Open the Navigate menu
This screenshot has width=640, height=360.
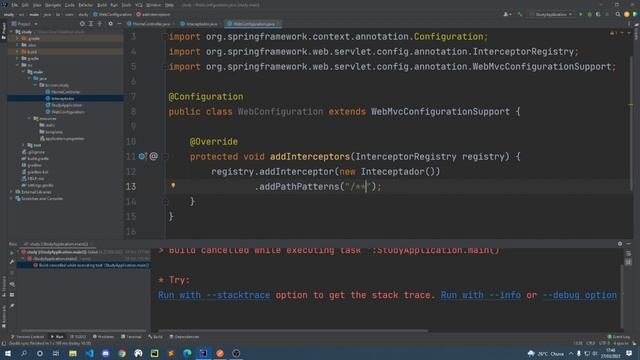tap(53, 5)
